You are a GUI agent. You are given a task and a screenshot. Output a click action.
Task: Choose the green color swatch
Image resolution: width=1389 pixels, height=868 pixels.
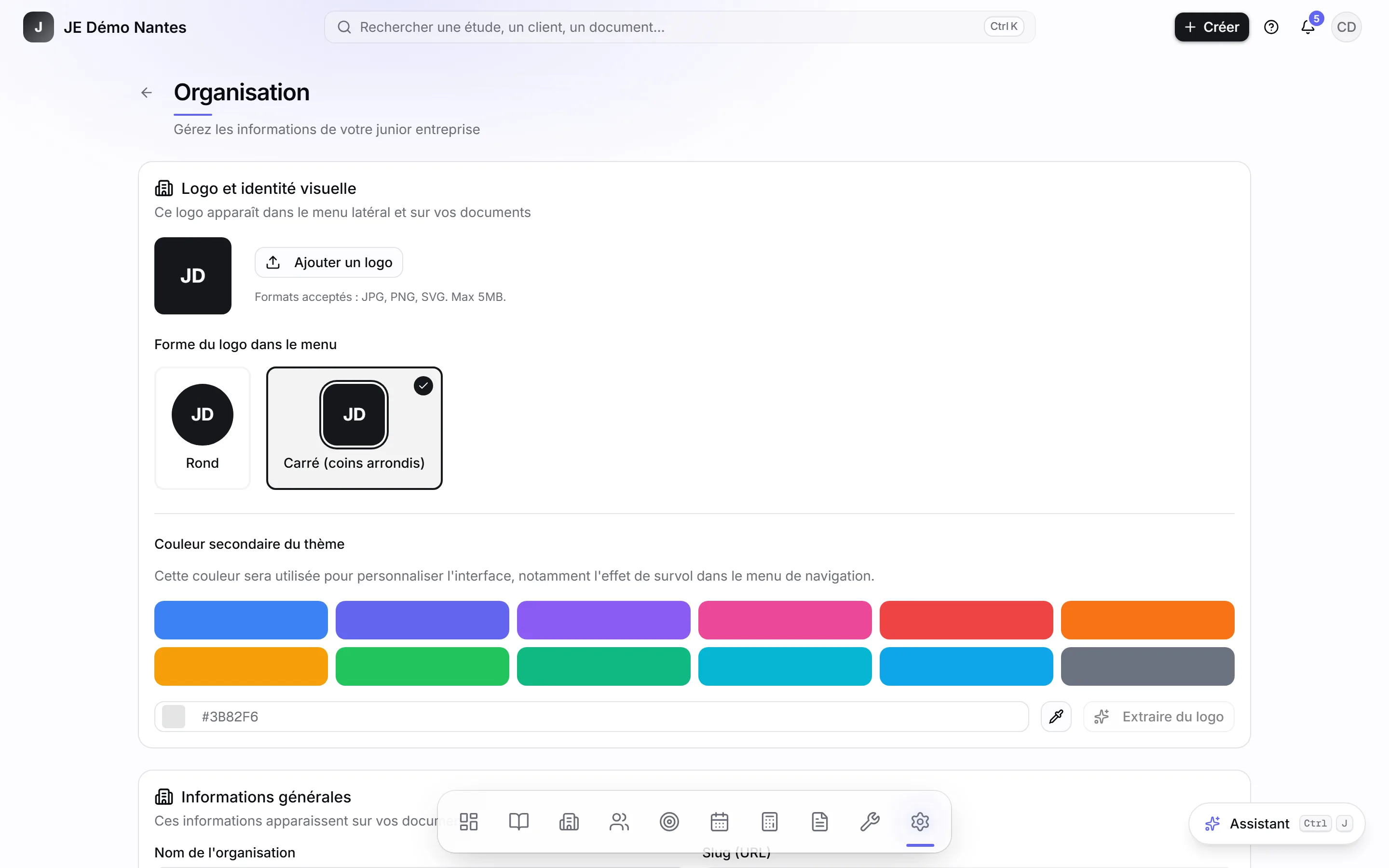(x=422, y=666)
